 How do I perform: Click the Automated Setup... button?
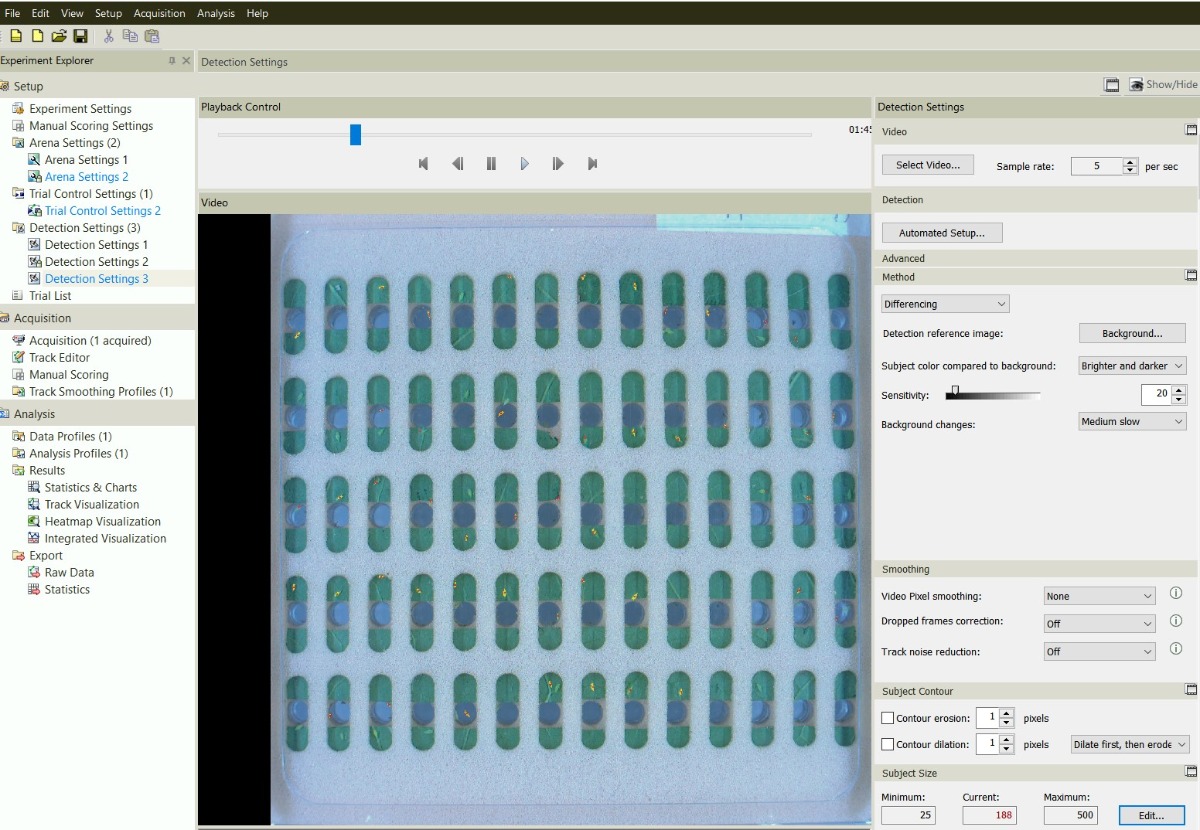pyautogui.click(x=942, y=233)
